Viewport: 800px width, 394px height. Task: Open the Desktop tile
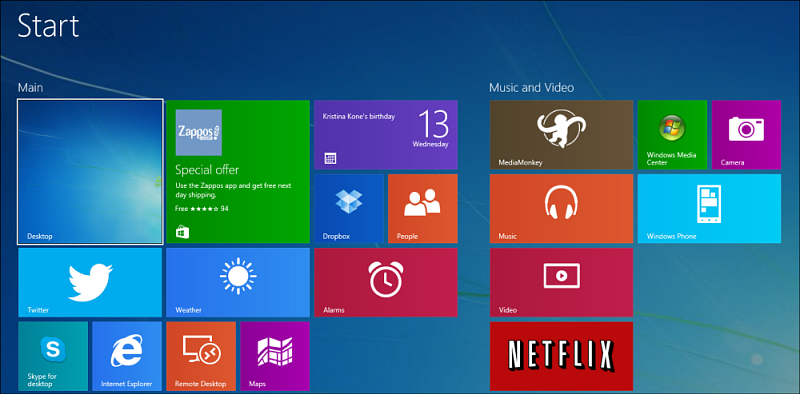tap(90, 172)
